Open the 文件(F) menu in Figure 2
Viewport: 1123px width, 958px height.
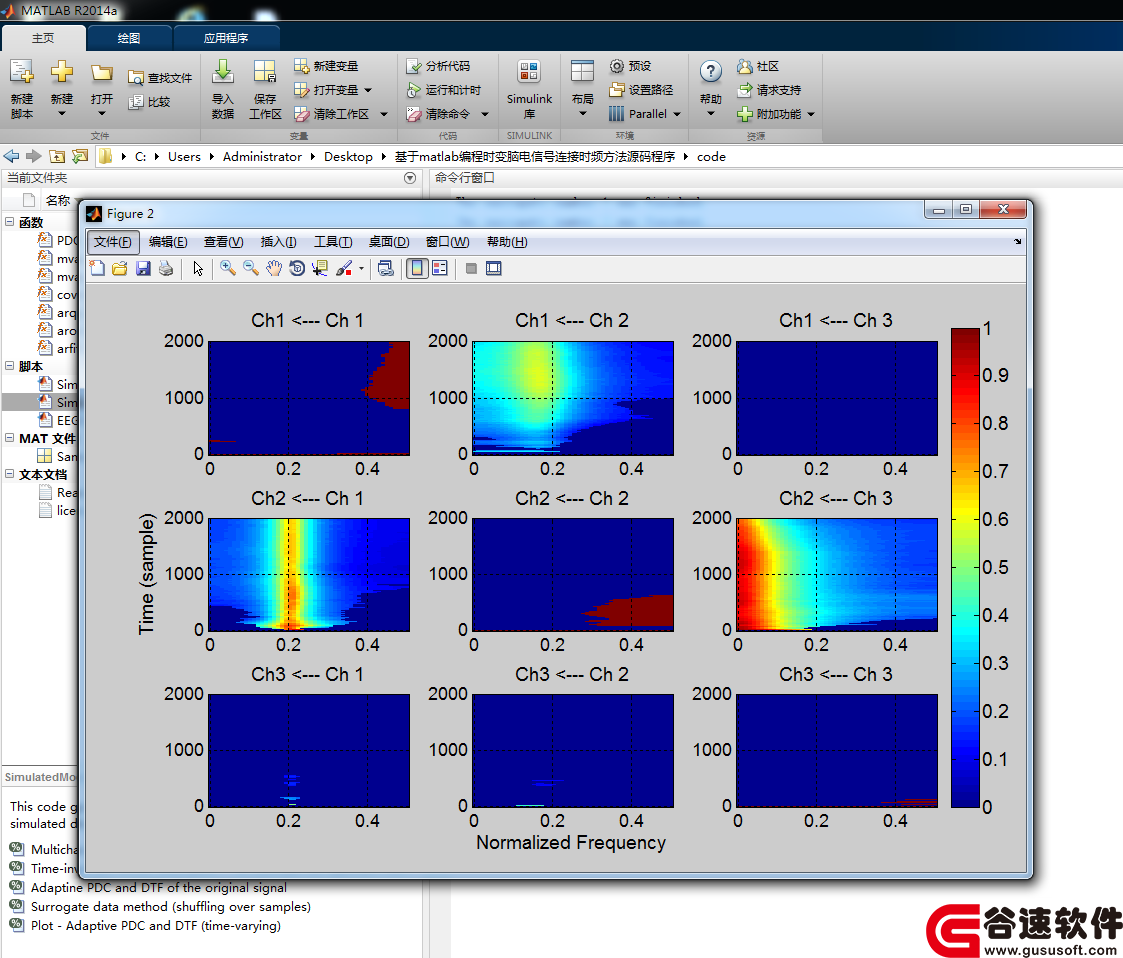pyautogui.click(x=112, y=242)
